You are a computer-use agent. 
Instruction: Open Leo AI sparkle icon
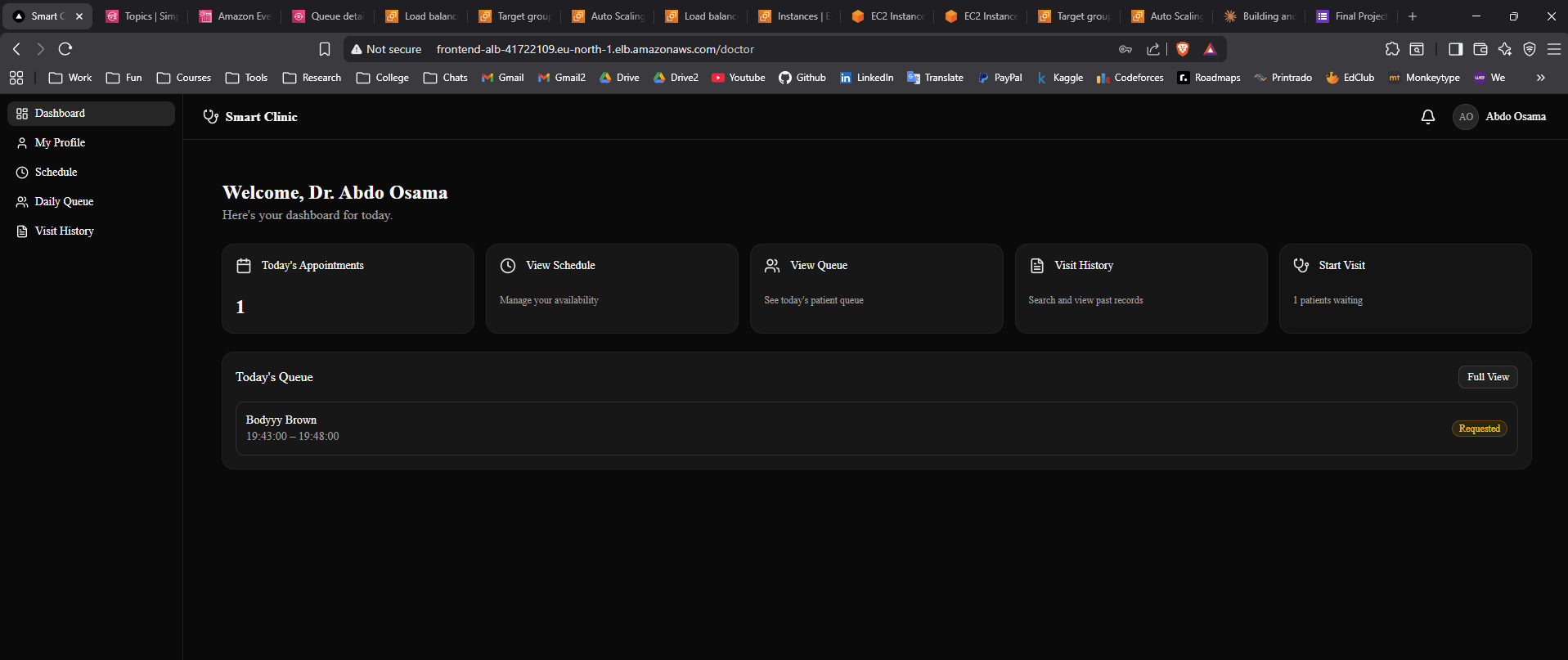pyautogui.click(x=1504, y=49)
